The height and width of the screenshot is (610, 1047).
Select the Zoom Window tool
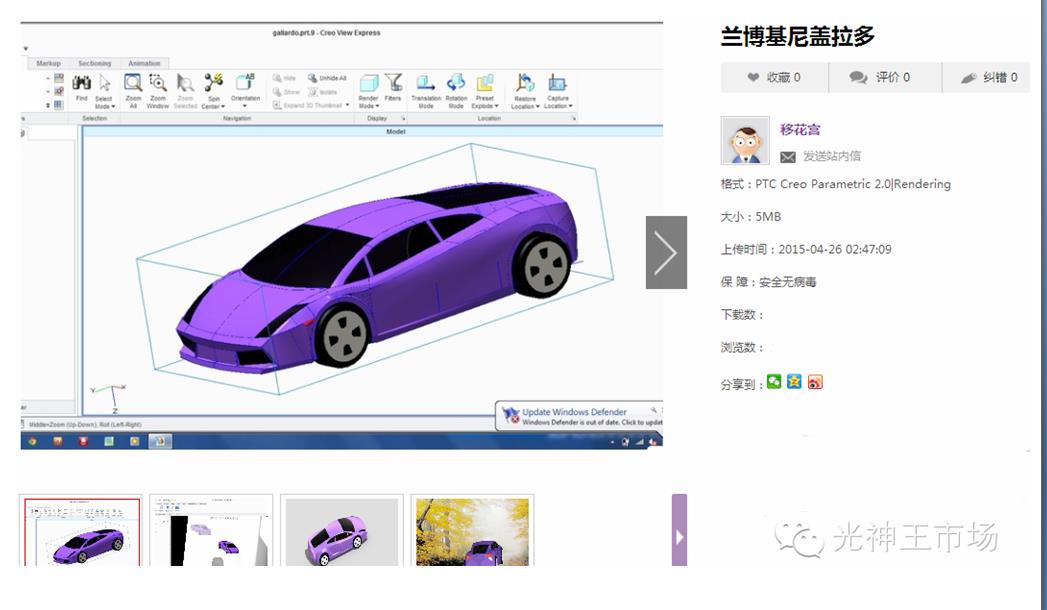[x=158, y=91]
